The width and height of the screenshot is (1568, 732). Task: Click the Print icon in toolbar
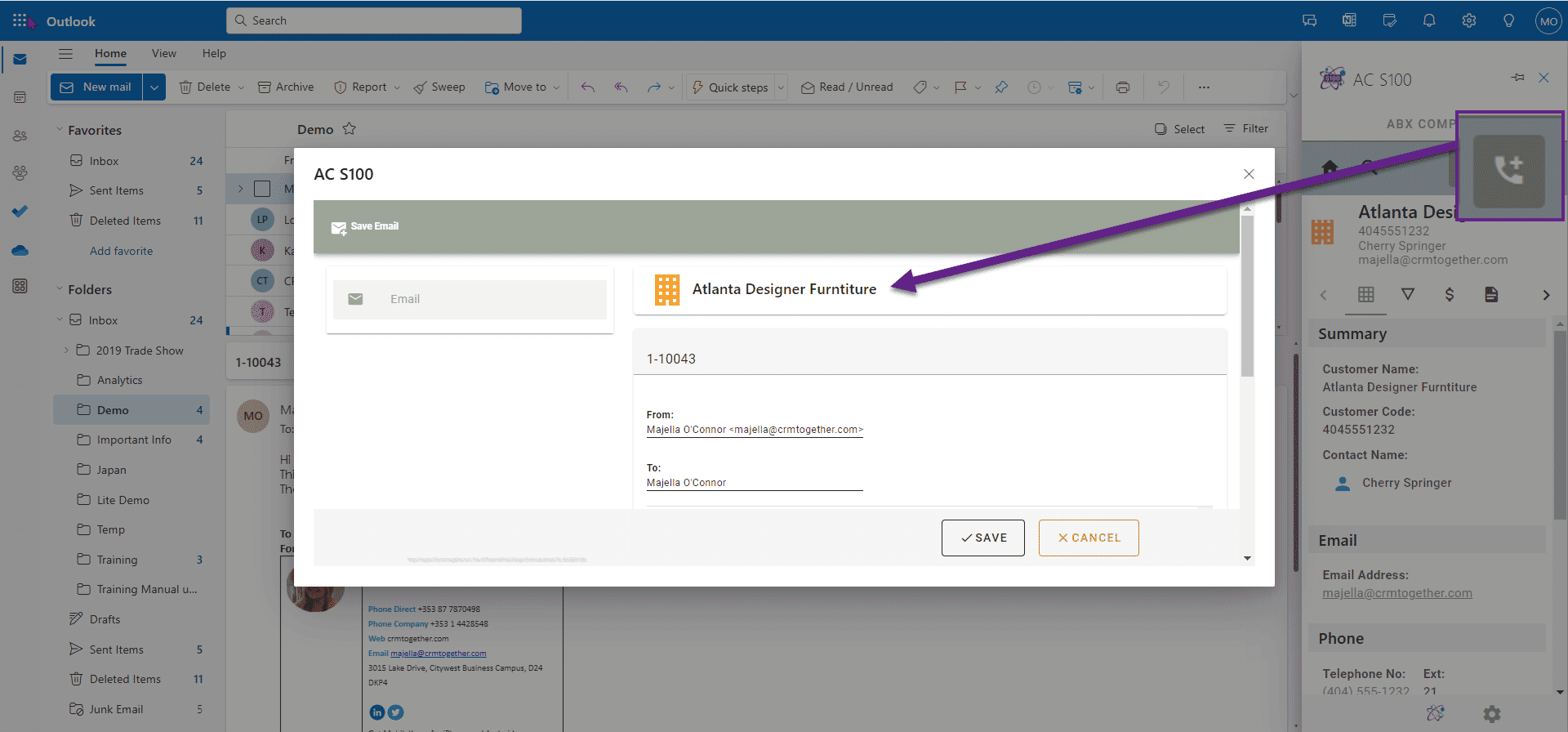[x=1123, y=87]
